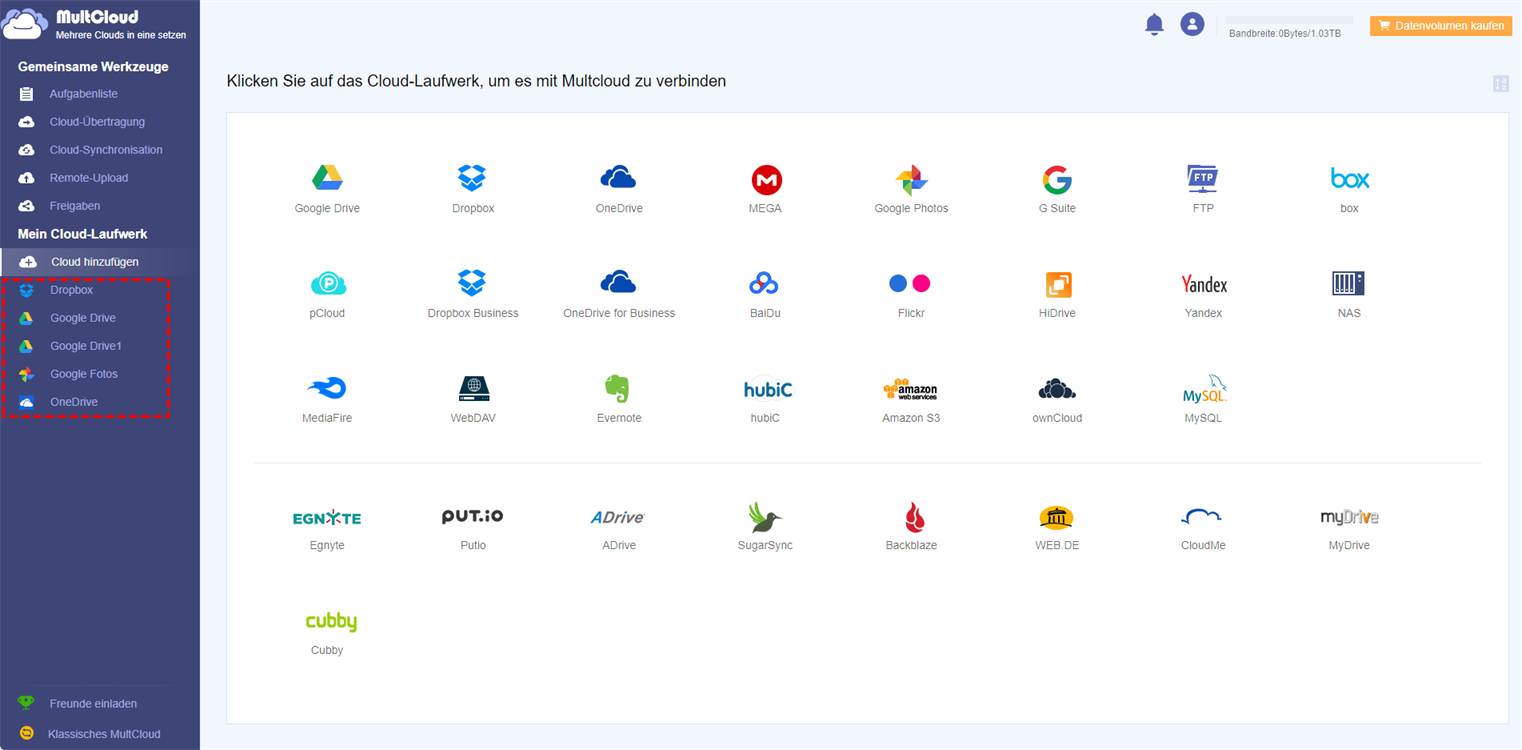This screenshot has height=750, width=1522.
Task: Pick the Flickr two-dot icon
Action: pyautogui.click(x=910, y=283)
